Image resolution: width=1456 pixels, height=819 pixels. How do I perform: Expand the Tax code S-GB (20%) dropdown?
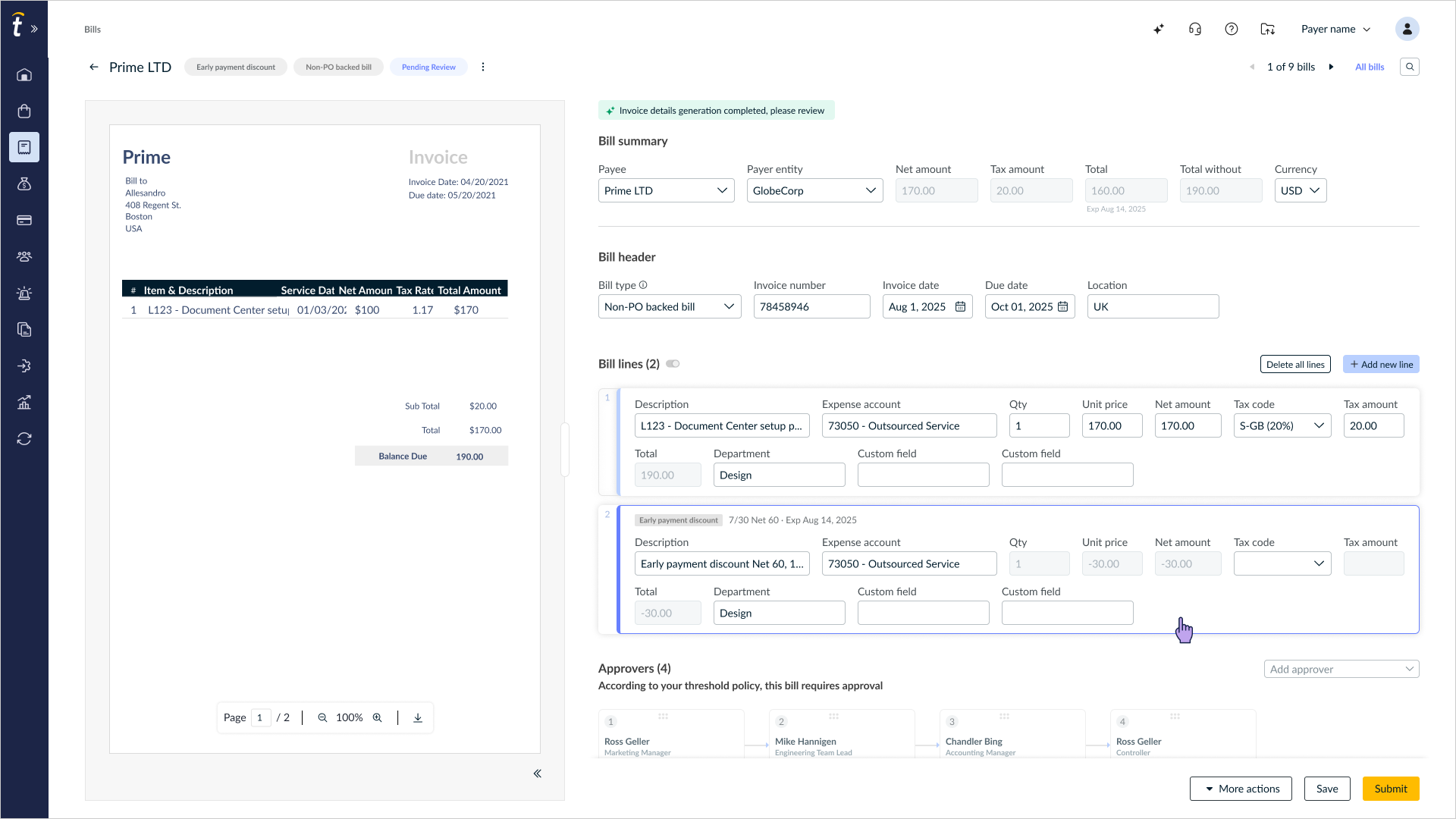click(1282, 425)
